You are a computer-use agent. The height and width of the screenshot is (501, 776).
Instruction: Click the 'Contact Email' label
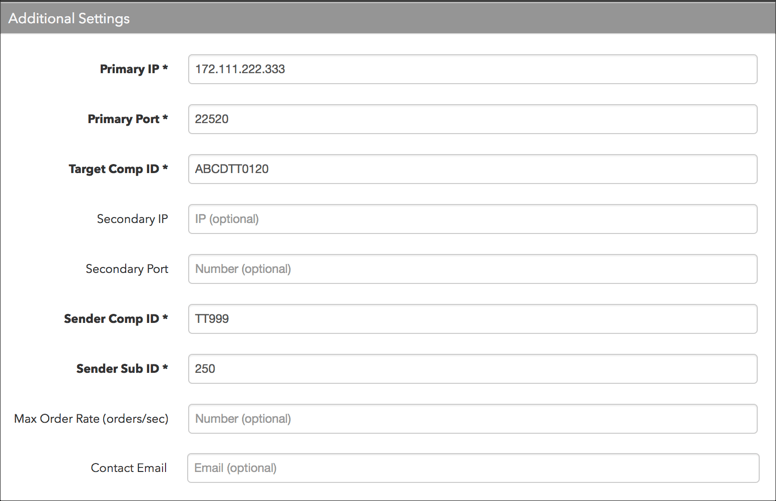tap(129, 468)
